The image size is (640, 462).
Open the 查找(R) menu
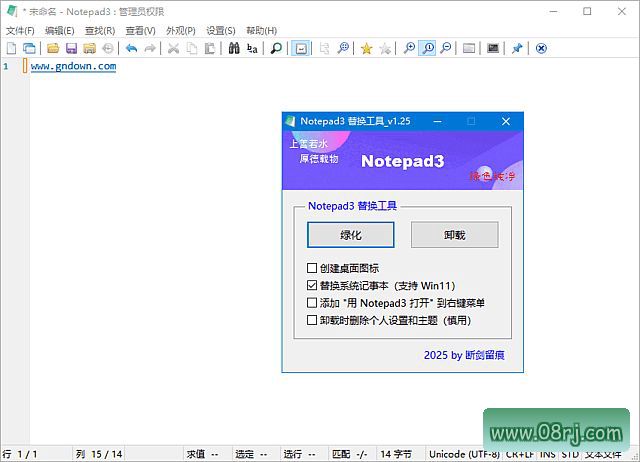(100, 31)
